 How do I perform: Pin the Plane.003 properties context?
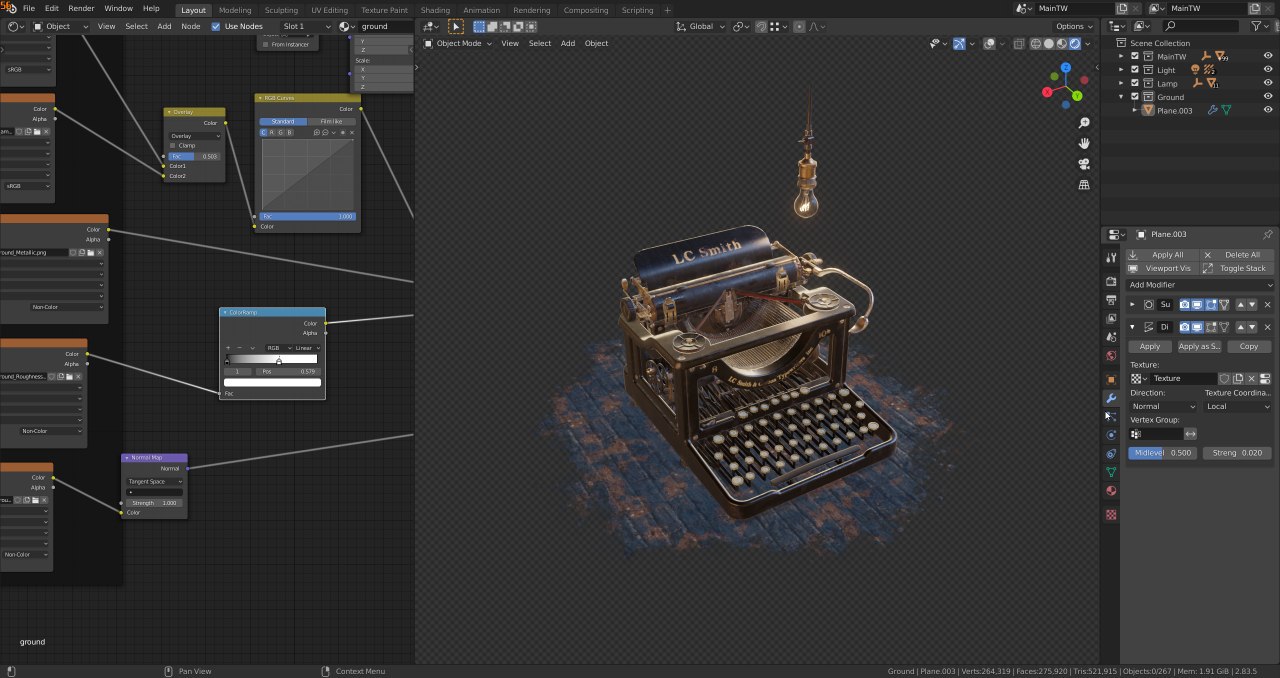1268,234
